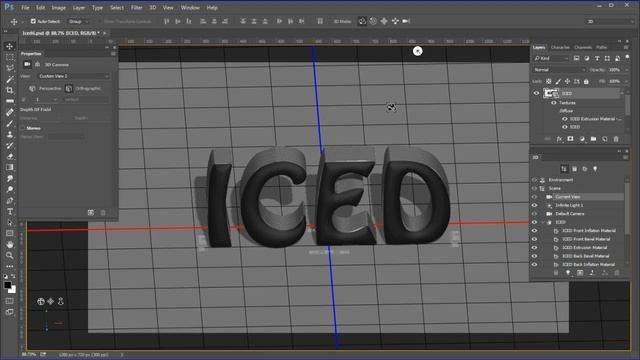The image size is (640, 360).
Task: Toggle the Auto-Select checkbox
Action: pyautogui.click(x=33, y=21)
